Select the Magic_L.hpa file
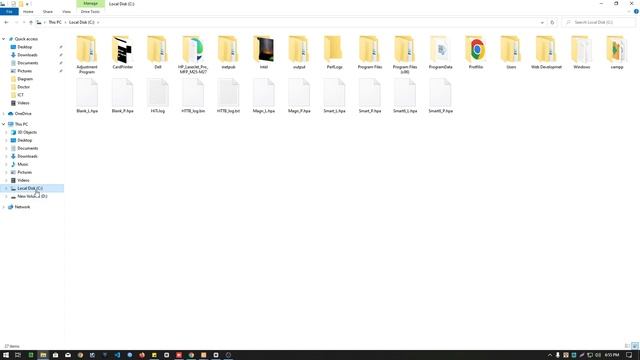Viewport: 640px width, 360px height. 264,96
